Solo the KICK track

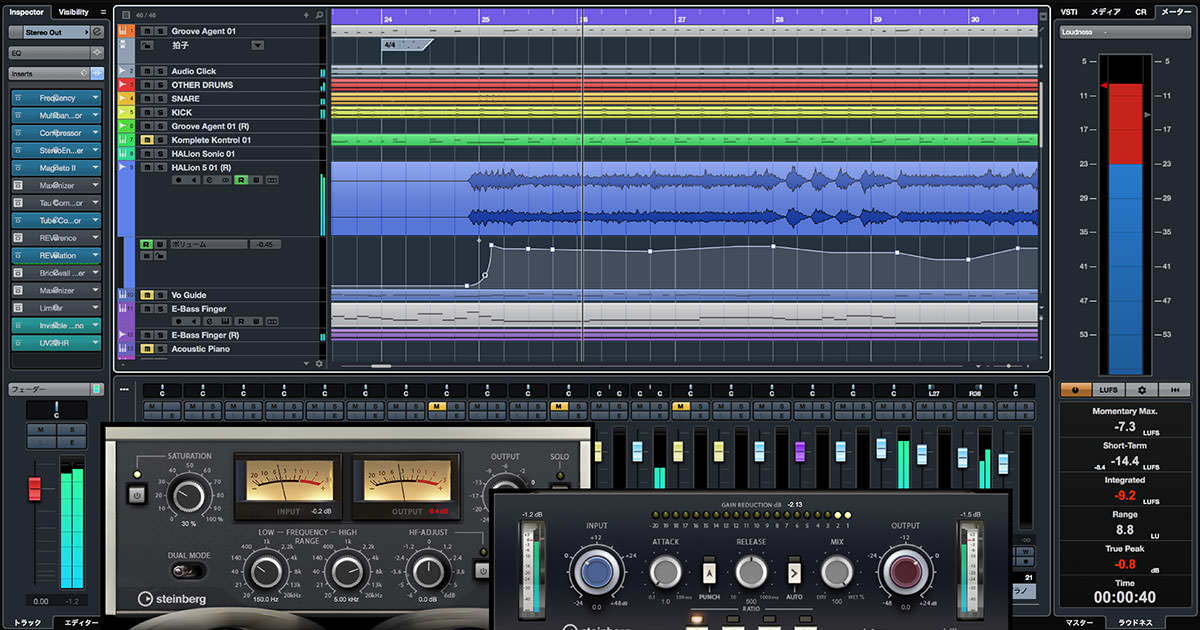click(x=160, y=113)
